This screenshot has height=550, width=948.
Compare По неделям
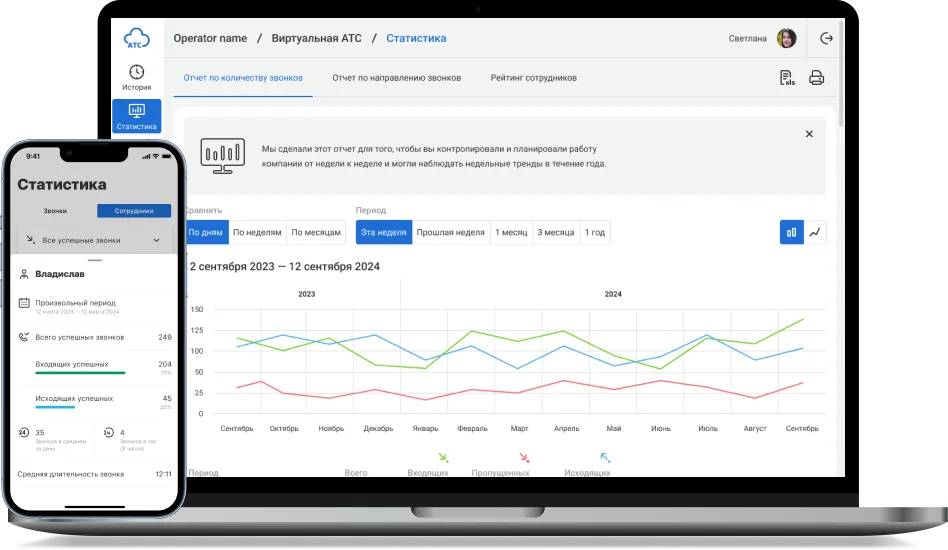257,232
